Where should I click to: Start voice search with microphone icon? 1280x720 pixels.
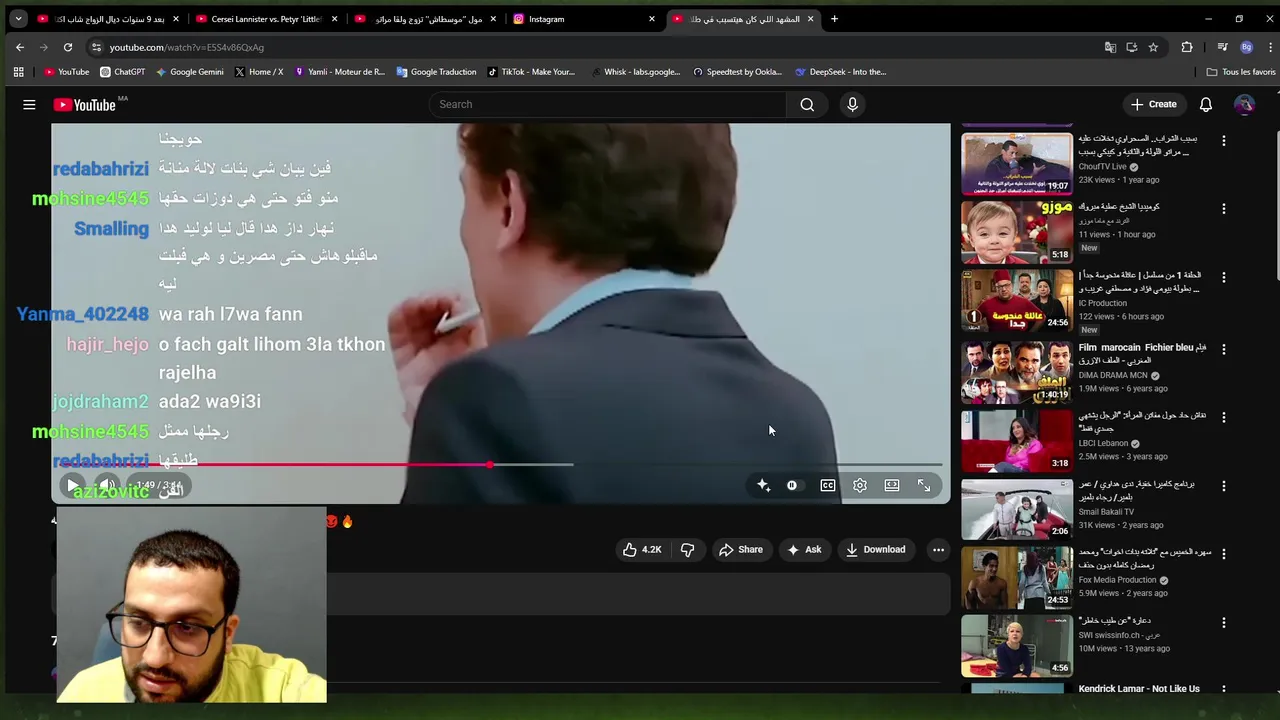[x=852, y=104]
